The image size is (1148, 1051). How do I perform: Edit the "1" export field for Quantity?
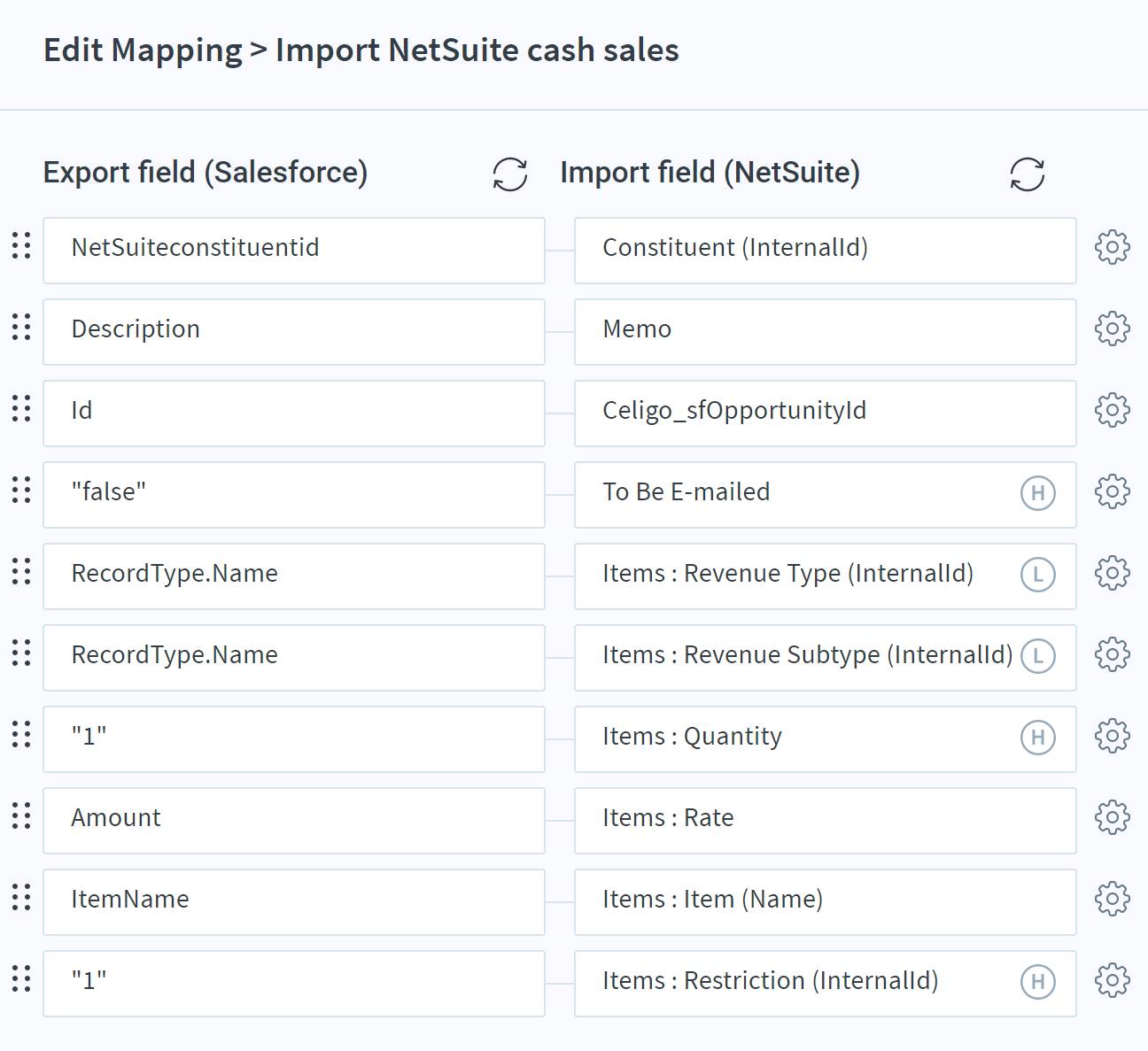pyautogui.click(x=294, y=739)
